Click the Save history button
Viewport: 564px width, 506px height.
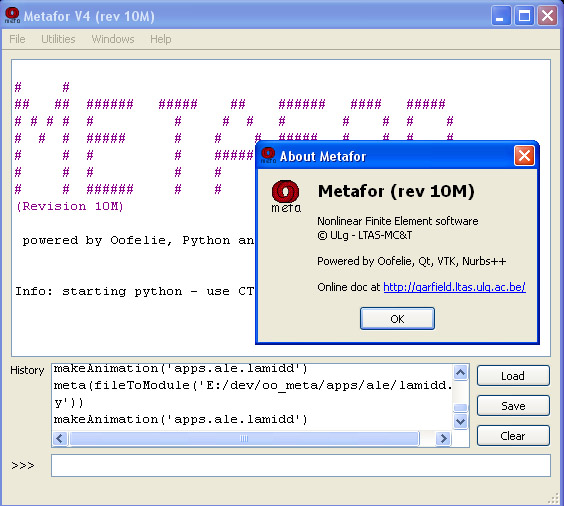(x=513, y=406)
